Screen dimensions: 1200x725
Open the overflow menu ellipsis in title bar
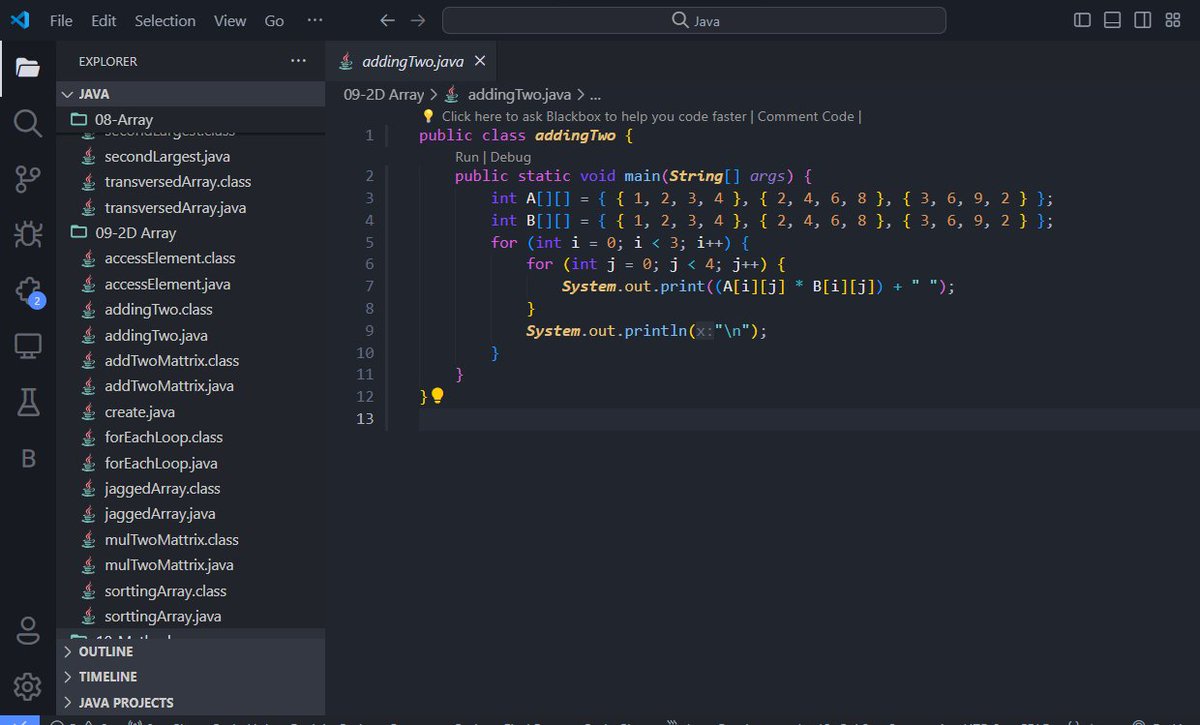click(315, 20)
